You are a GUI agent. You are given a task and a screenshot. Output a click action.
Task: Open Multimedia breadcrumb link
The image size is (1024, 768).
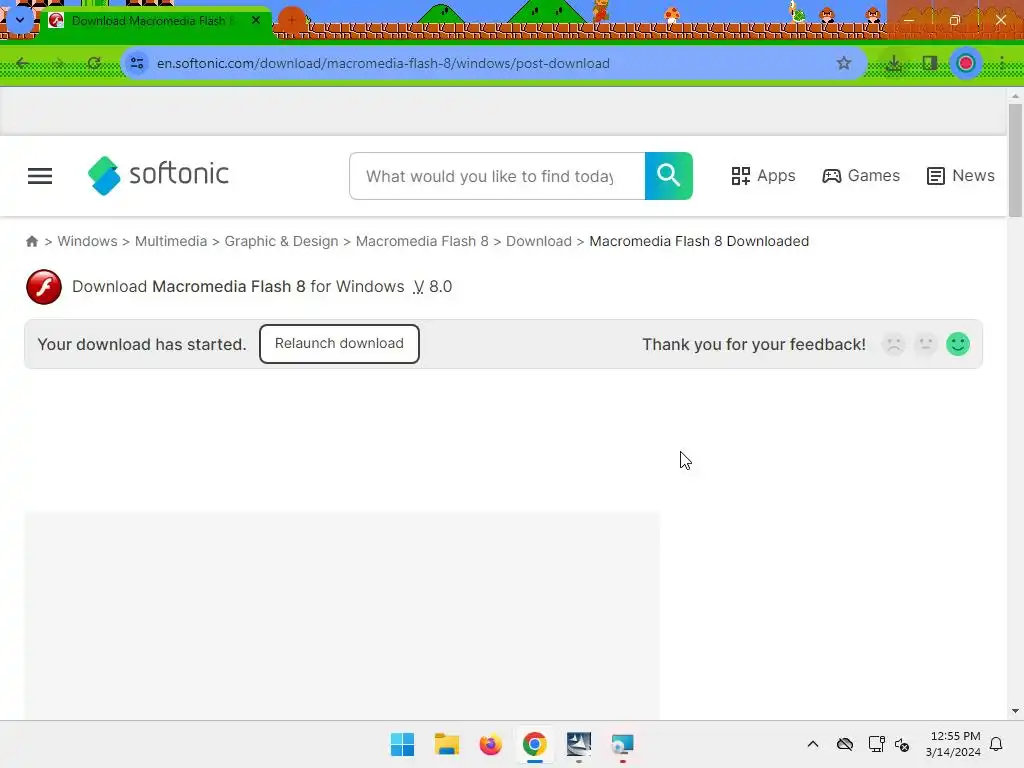(x=170, y=241)
